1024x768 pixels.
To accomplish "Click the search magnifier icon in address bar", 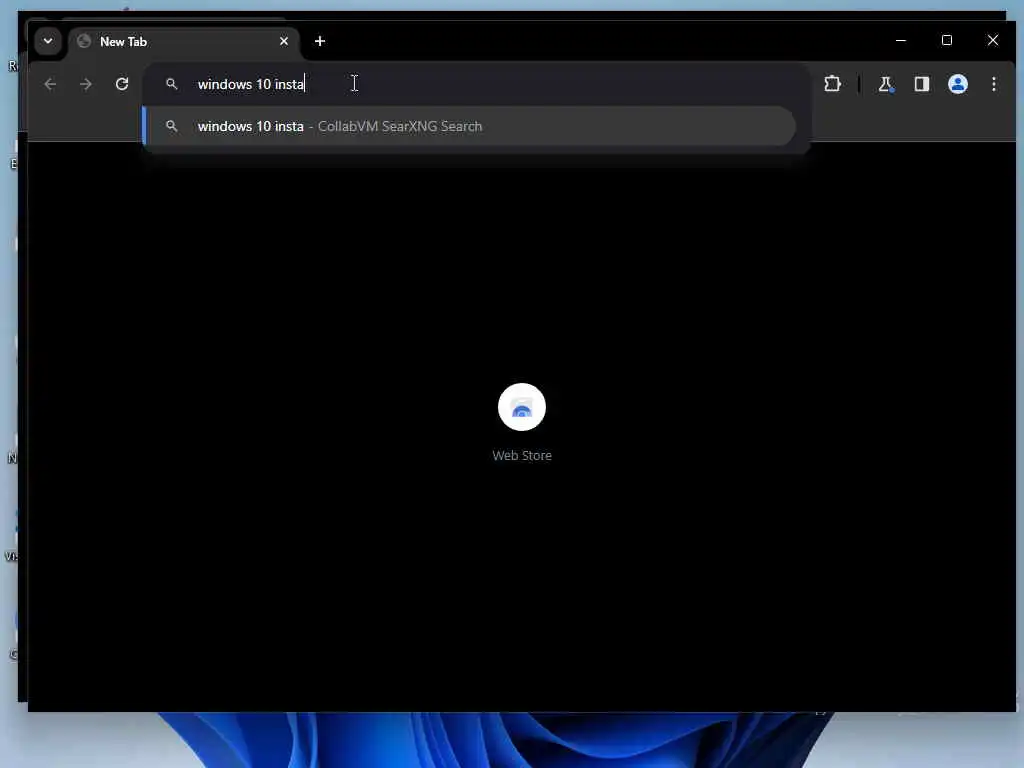I will (172, 84).
